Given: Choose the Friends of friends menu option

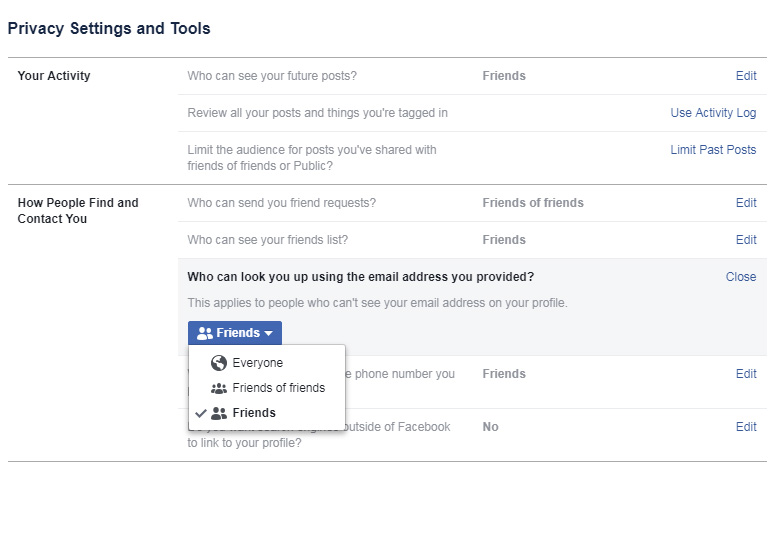Looking at the screenshot, I should click(x=278, y=388).
